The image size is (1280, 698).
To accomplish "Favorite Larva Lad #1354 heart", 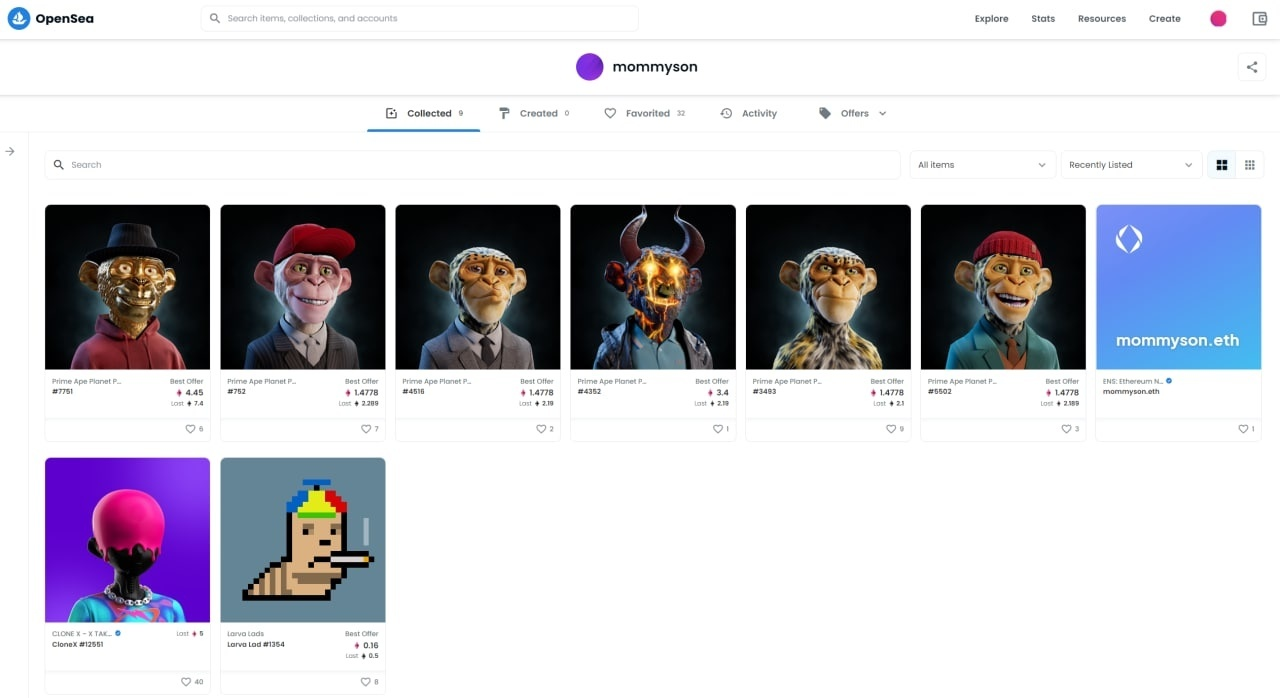I will click(365, 682).
